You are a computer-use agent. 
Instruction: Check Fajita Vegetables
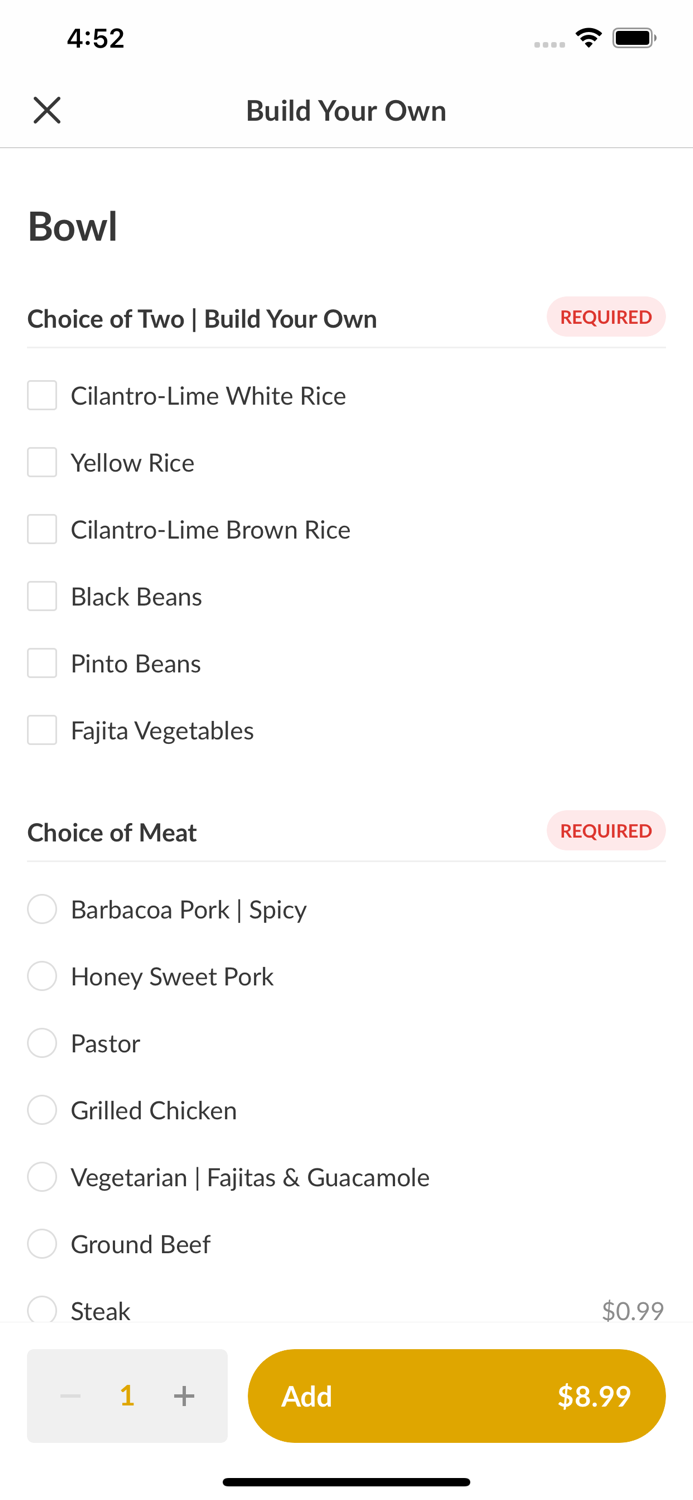pos(42,731)
